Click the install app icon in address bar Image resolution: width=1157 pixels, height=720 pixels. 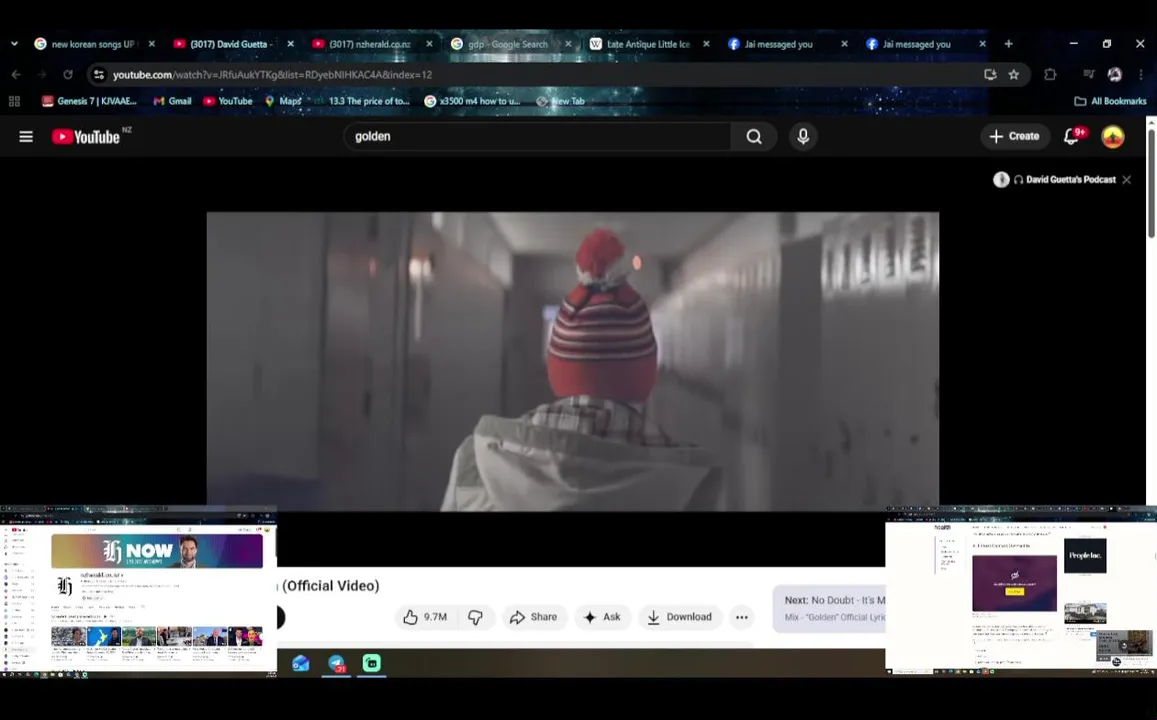pos(990,75)
